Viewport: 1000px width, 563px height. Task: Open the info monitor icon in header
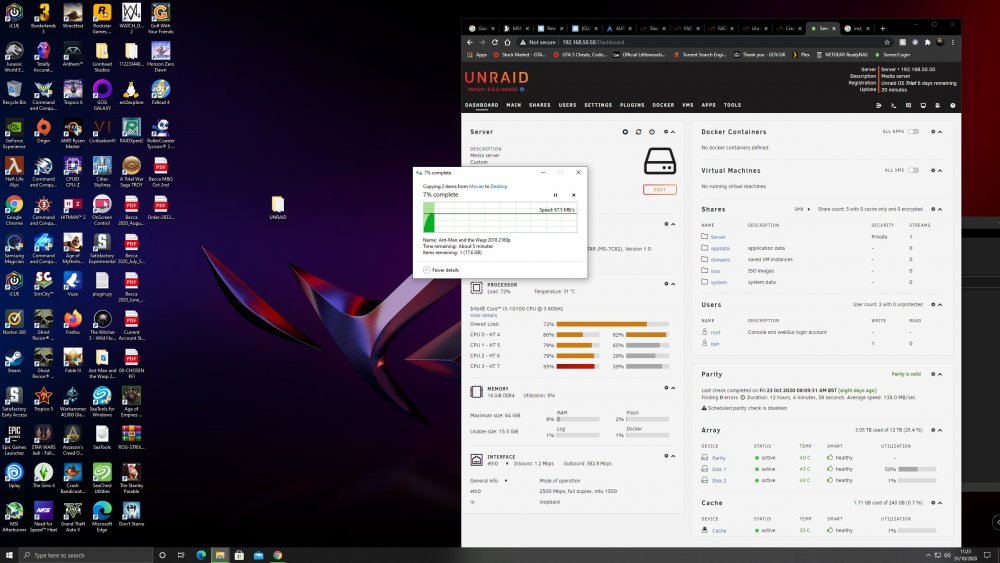coord(923,105)
